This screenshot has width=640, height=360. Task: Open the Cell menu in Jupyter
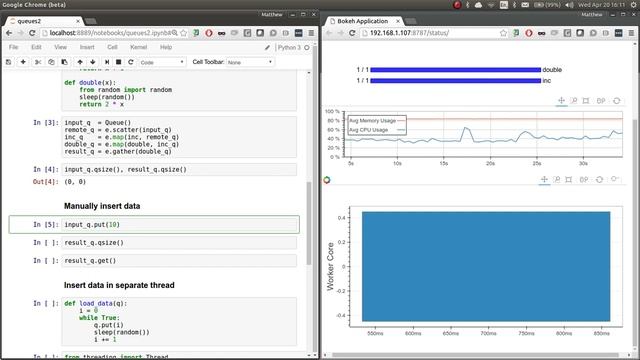point(112,47)
